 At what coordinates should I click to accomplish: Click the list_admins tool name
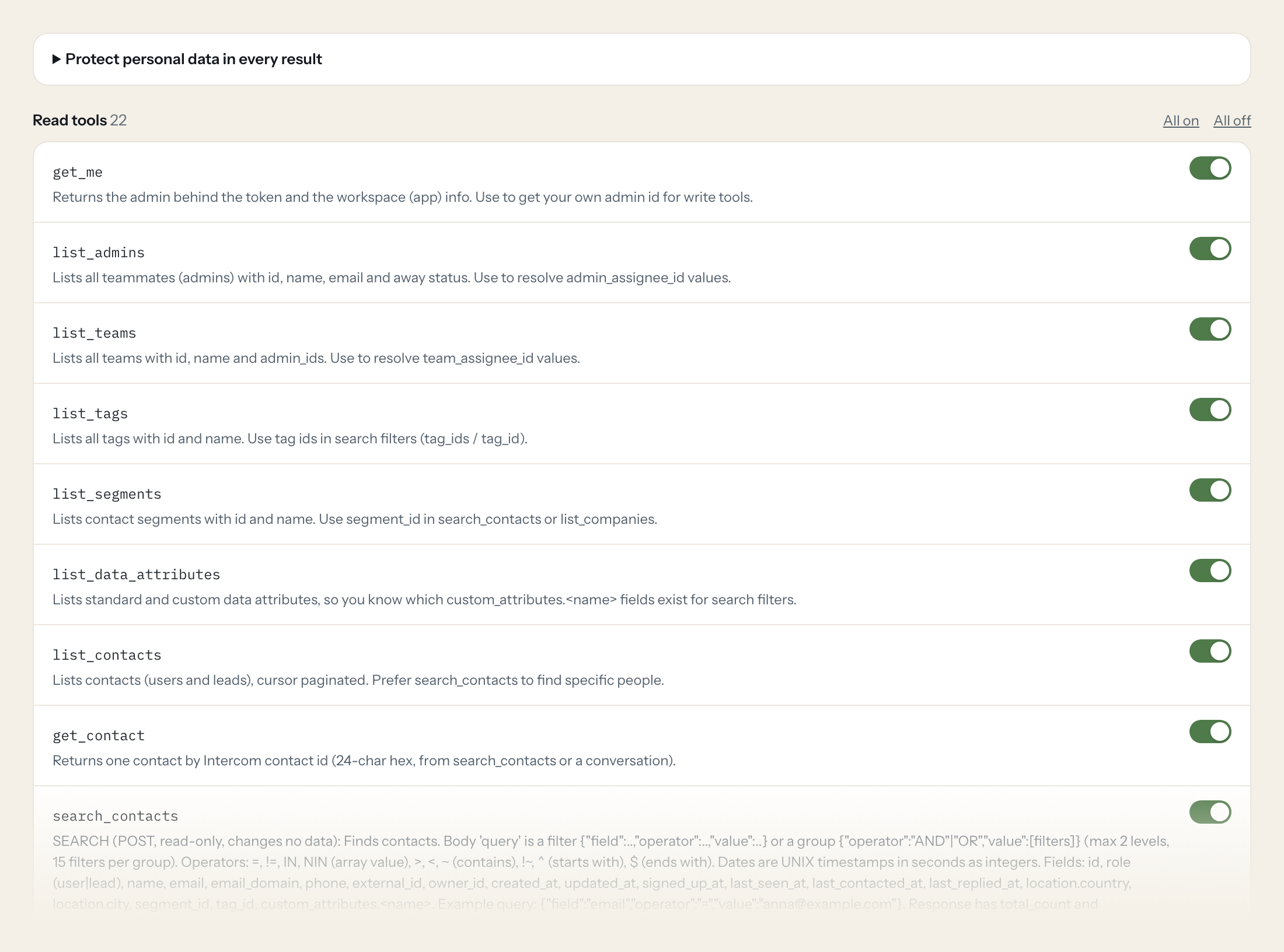point(99,253)
